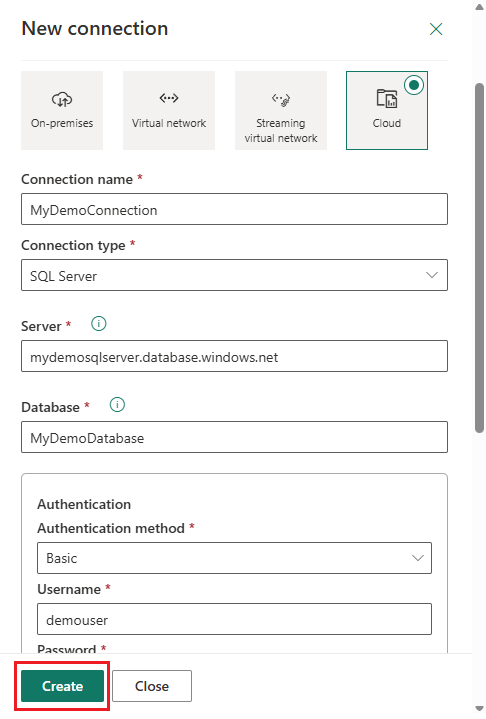Click the info icon next to Database

point(117,405)
